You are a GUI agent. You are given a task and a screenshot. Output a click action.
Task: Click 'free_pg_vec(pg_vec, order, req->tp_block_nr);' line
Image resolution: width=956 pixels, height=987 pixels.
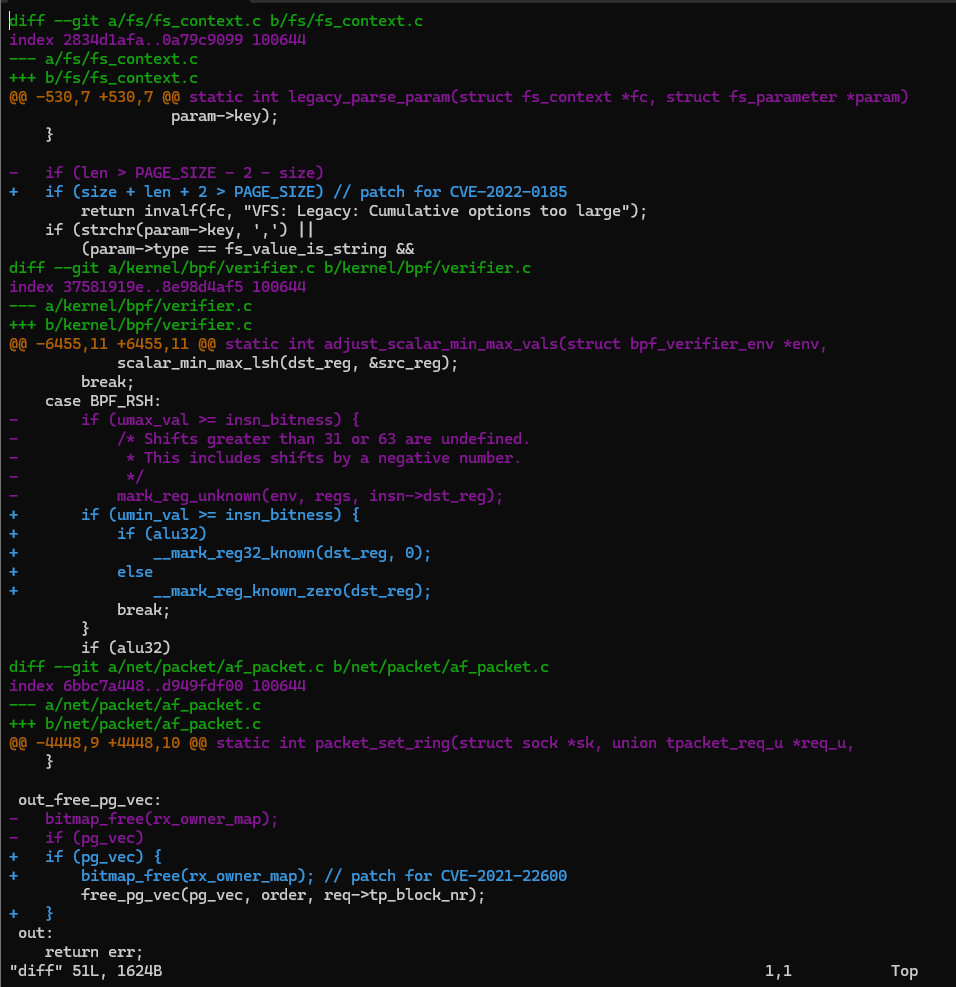[x=283, y=894]
